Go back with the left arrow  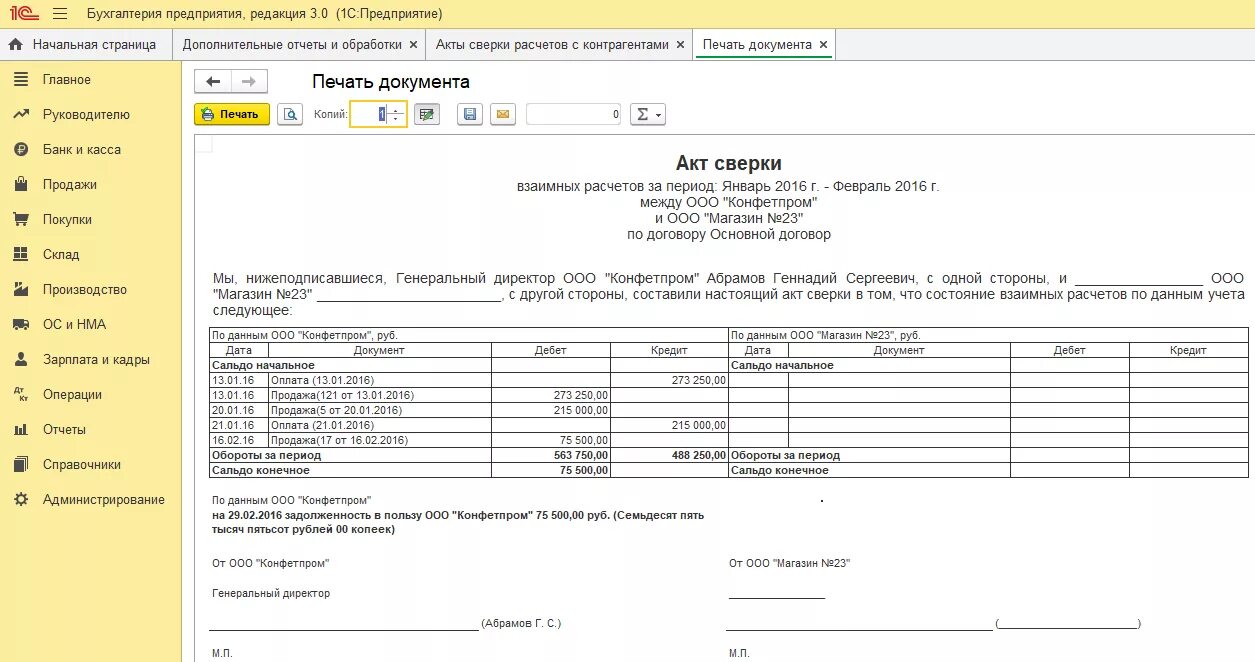tap(212, 82)
